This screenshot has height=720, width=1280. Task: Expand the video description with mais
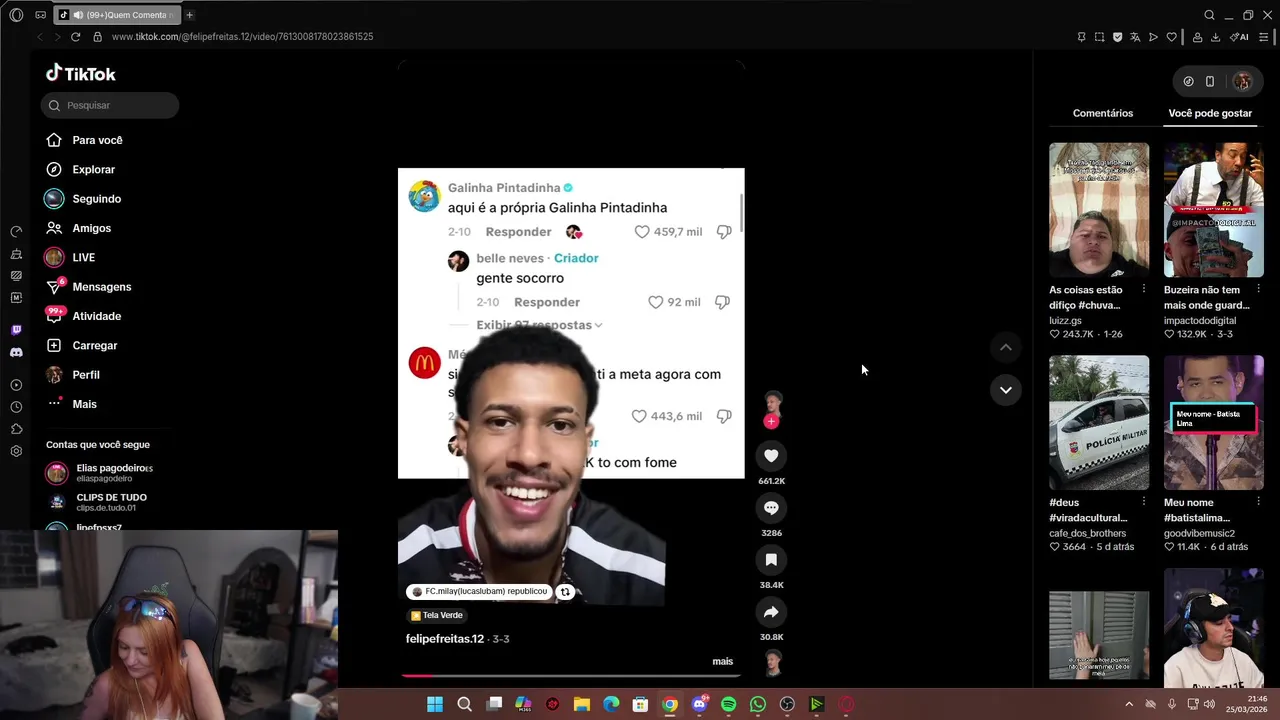722,661
